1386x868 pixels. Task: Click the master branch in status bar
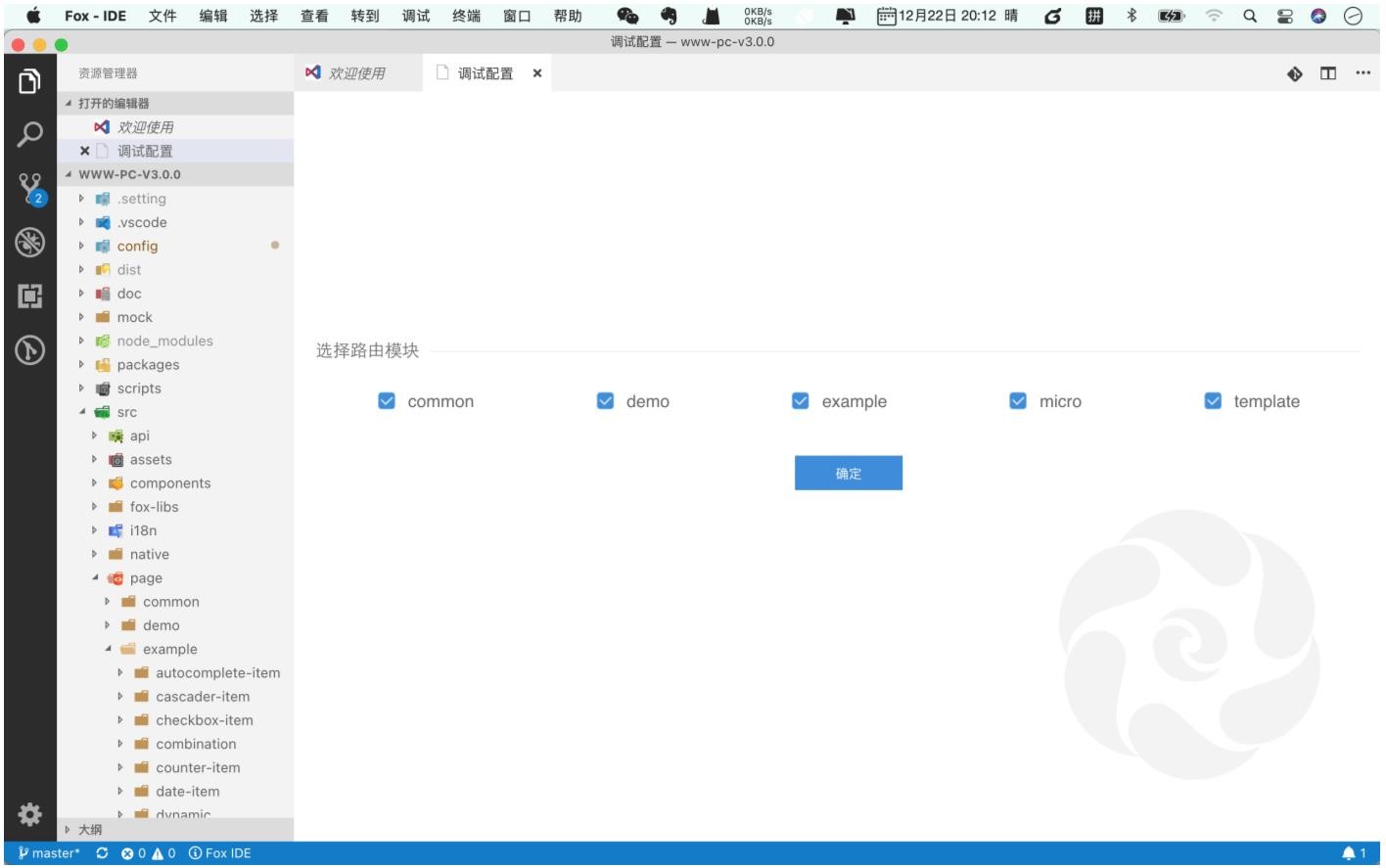click(x=49, y=853)
